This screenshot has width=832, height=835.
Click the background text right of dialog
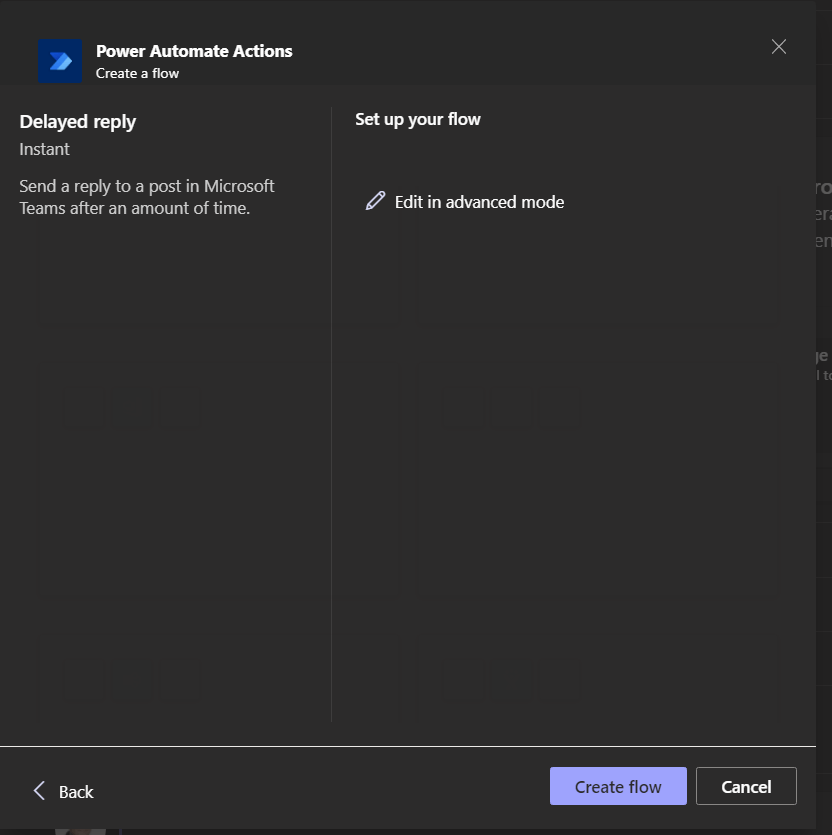[823, 215]
